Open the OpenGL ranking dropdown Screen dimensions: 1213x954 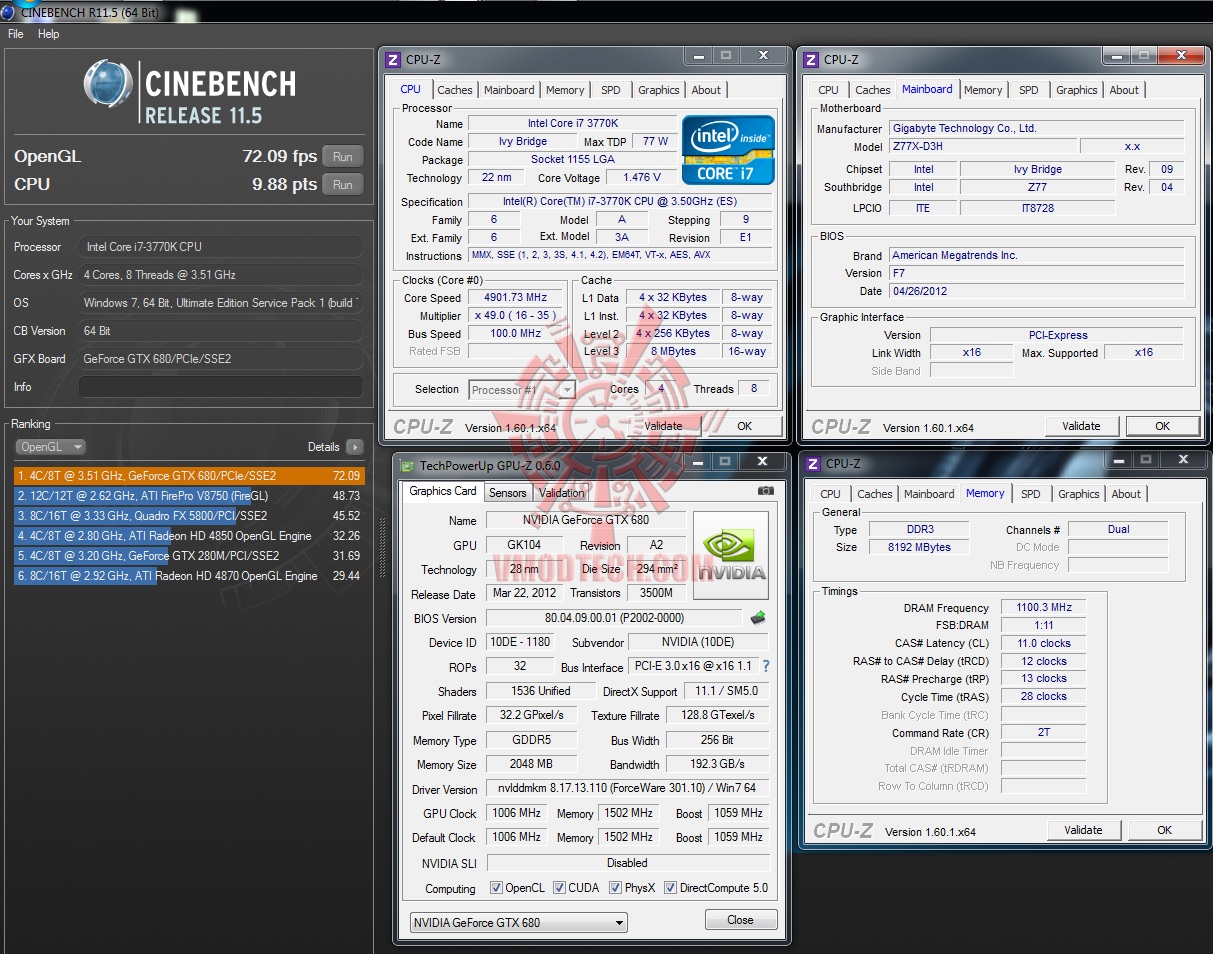[x=51, y=447]
